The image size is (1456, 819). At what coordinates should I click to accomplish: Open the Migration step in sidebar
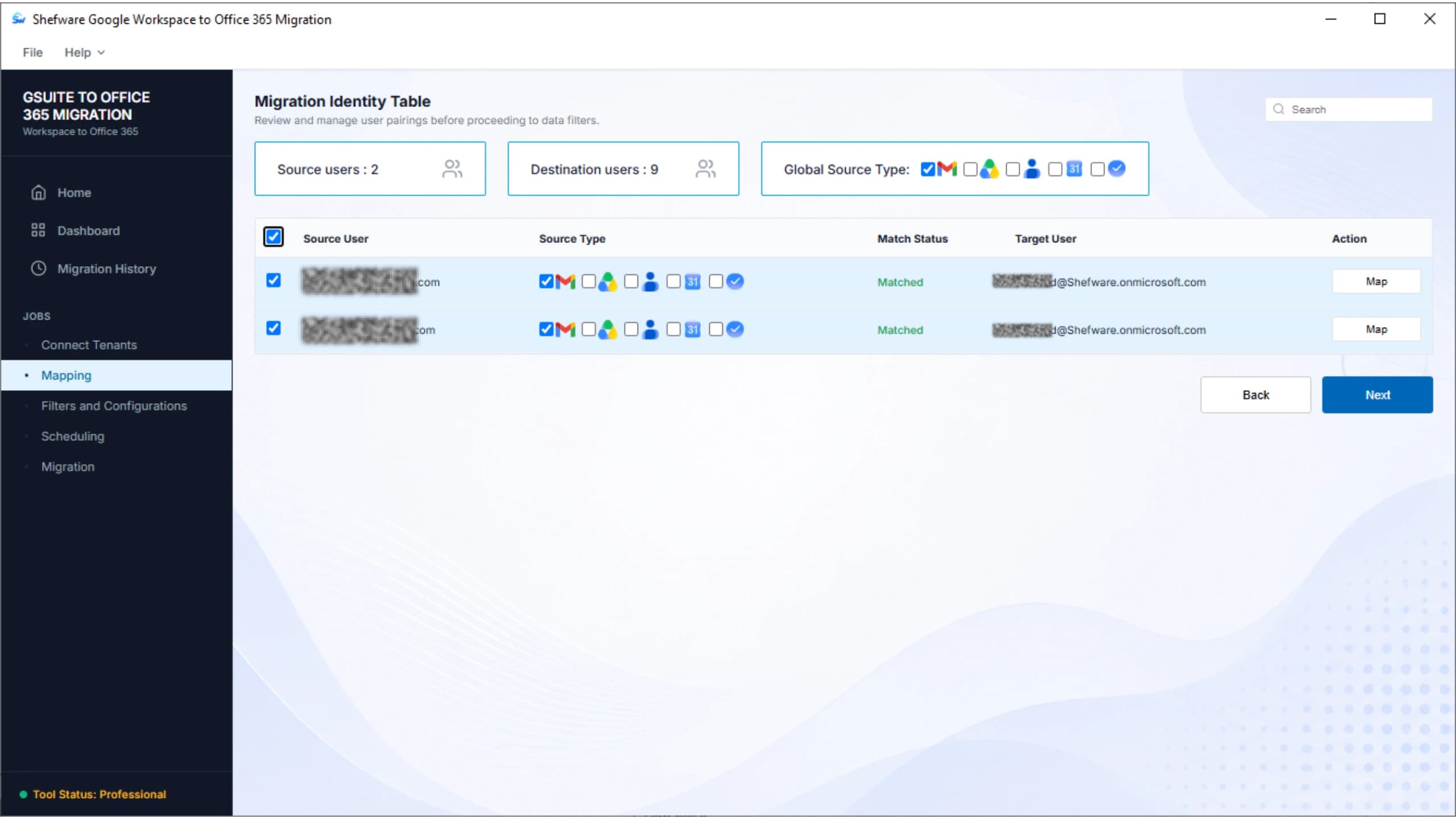pyautogui.click(x=68, y=466)
